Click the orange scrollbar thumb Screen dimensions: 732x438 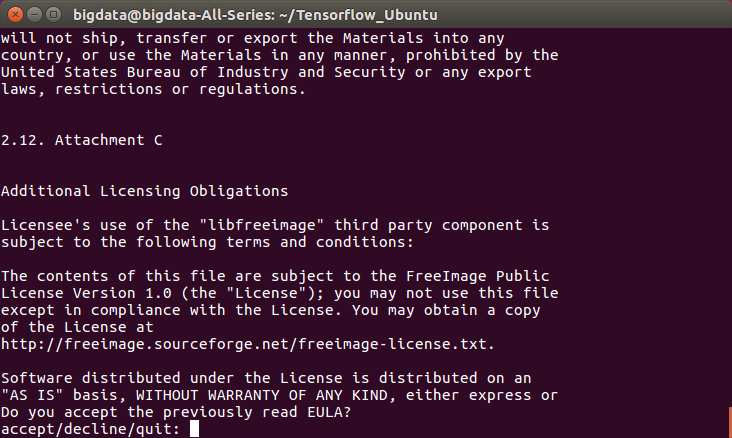[728, 419]
